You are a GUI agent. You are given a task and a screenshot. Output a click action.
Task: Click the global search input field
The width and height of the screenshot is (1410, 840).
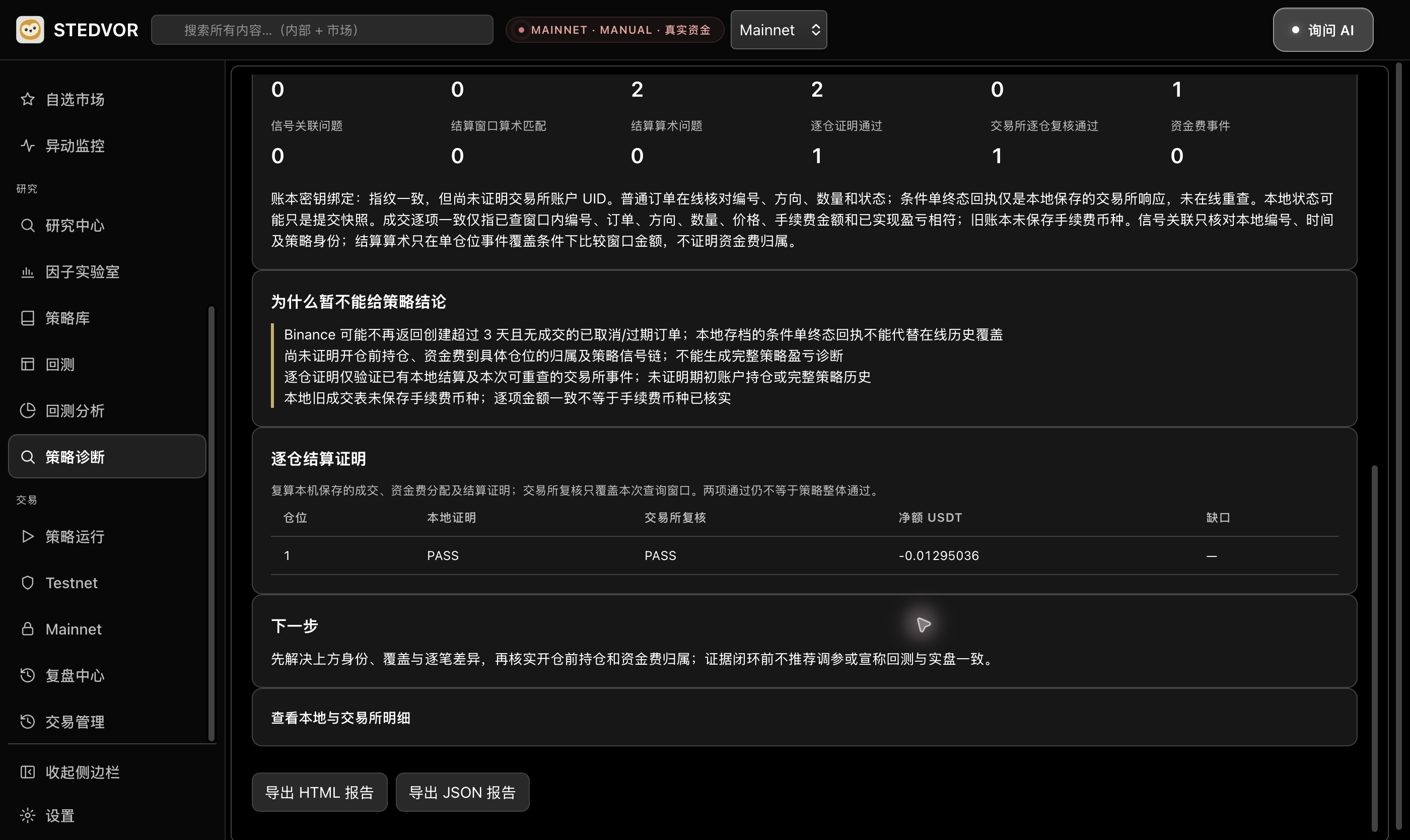(322, 30)
